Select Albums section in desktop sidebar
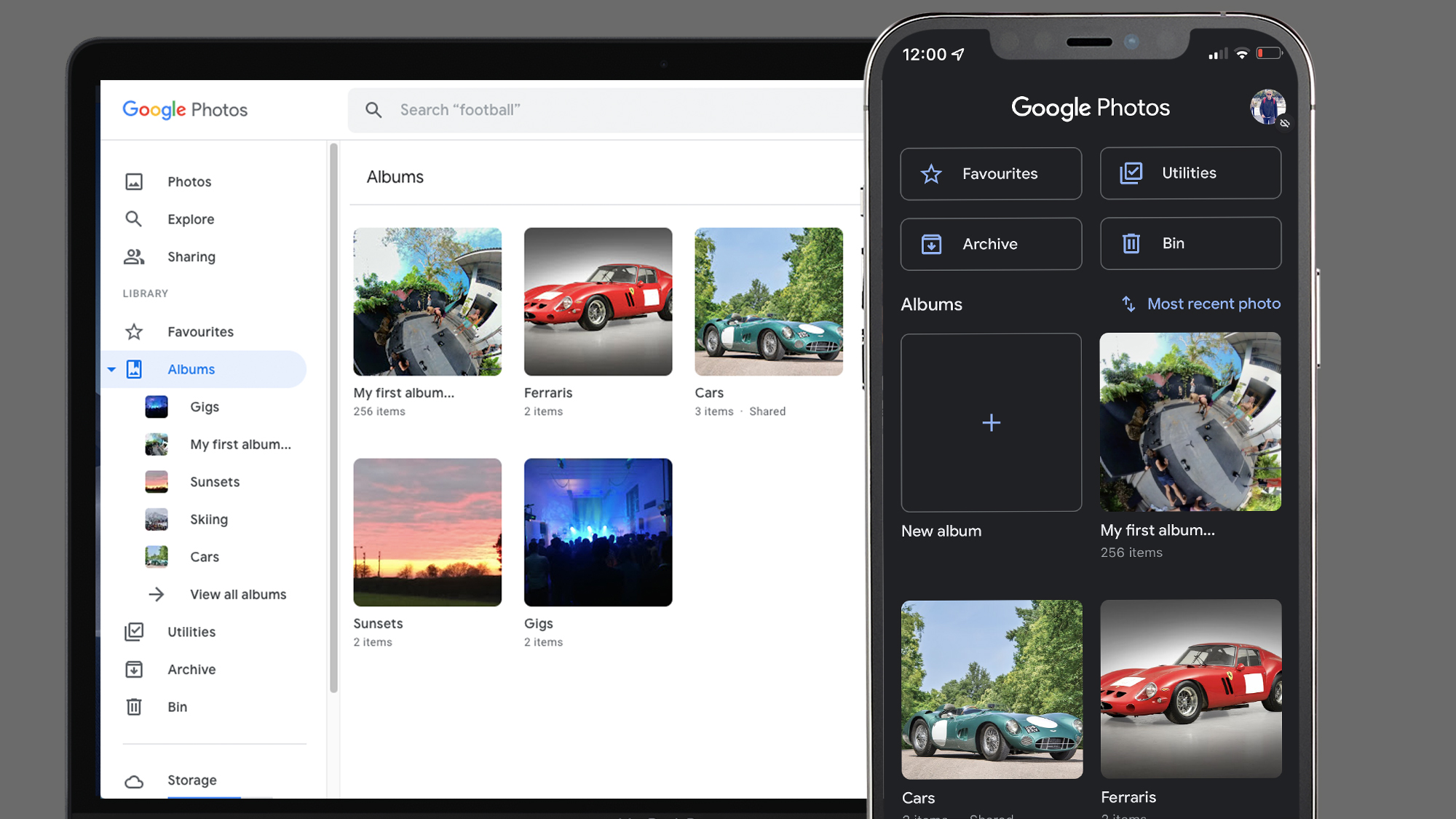Image resolution: width=1456 pixels, height=819 pixels. click(x=191, y=369)
